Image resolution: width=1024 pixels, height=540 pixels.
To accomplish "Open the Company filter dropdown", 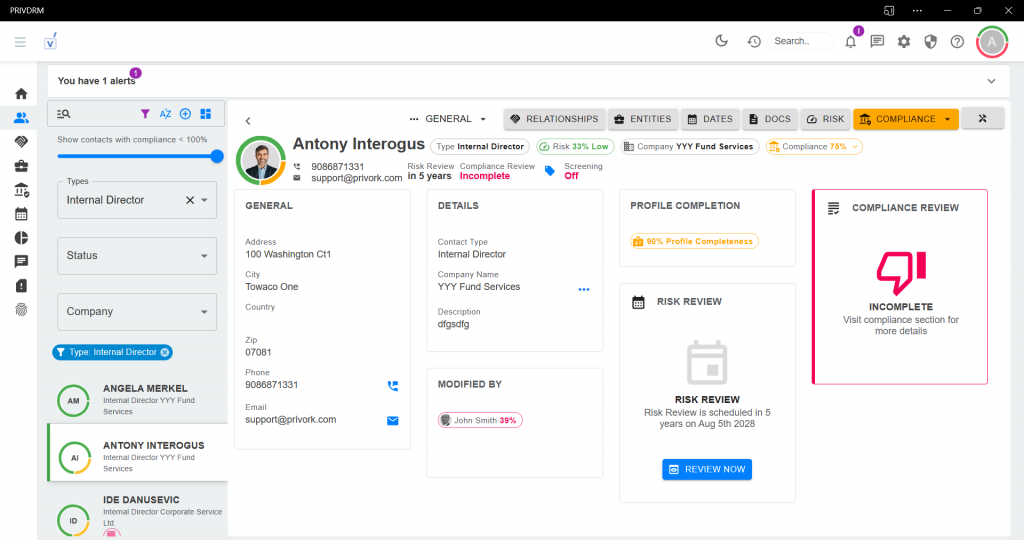I will click(x=137, y=312).
